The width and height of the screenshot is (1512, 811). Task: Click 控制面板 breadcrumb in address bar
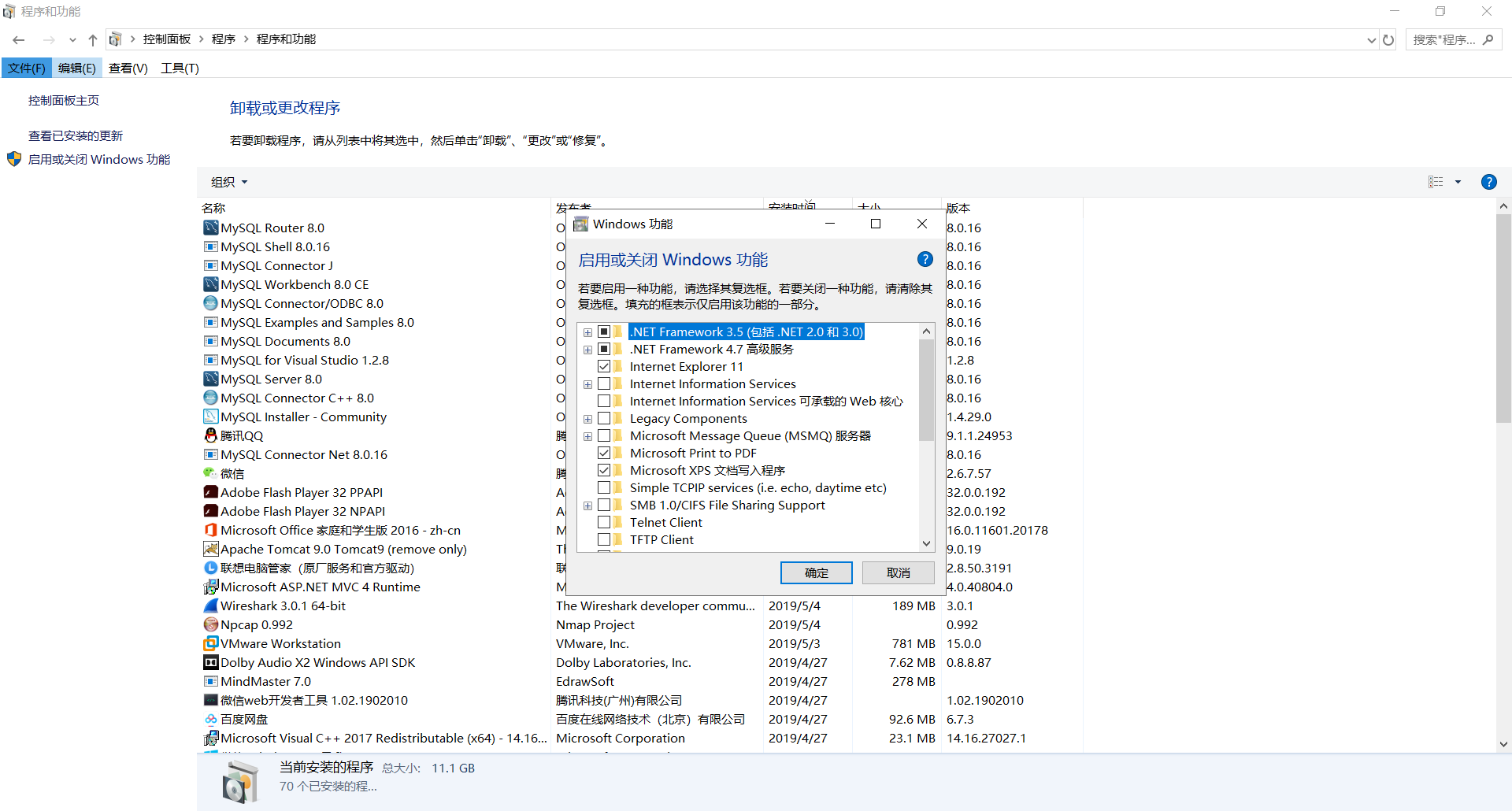167,39
